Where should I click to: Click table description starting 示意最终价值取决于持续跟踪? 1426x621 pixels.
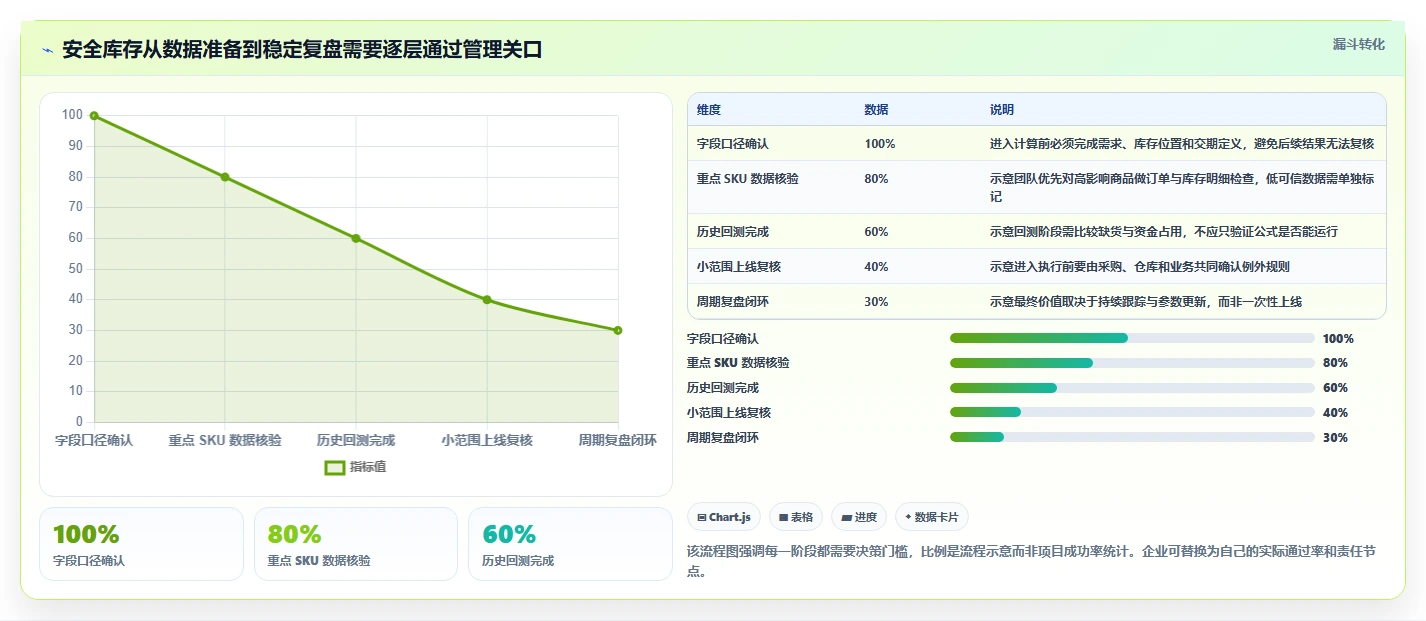click(1146, 302)
